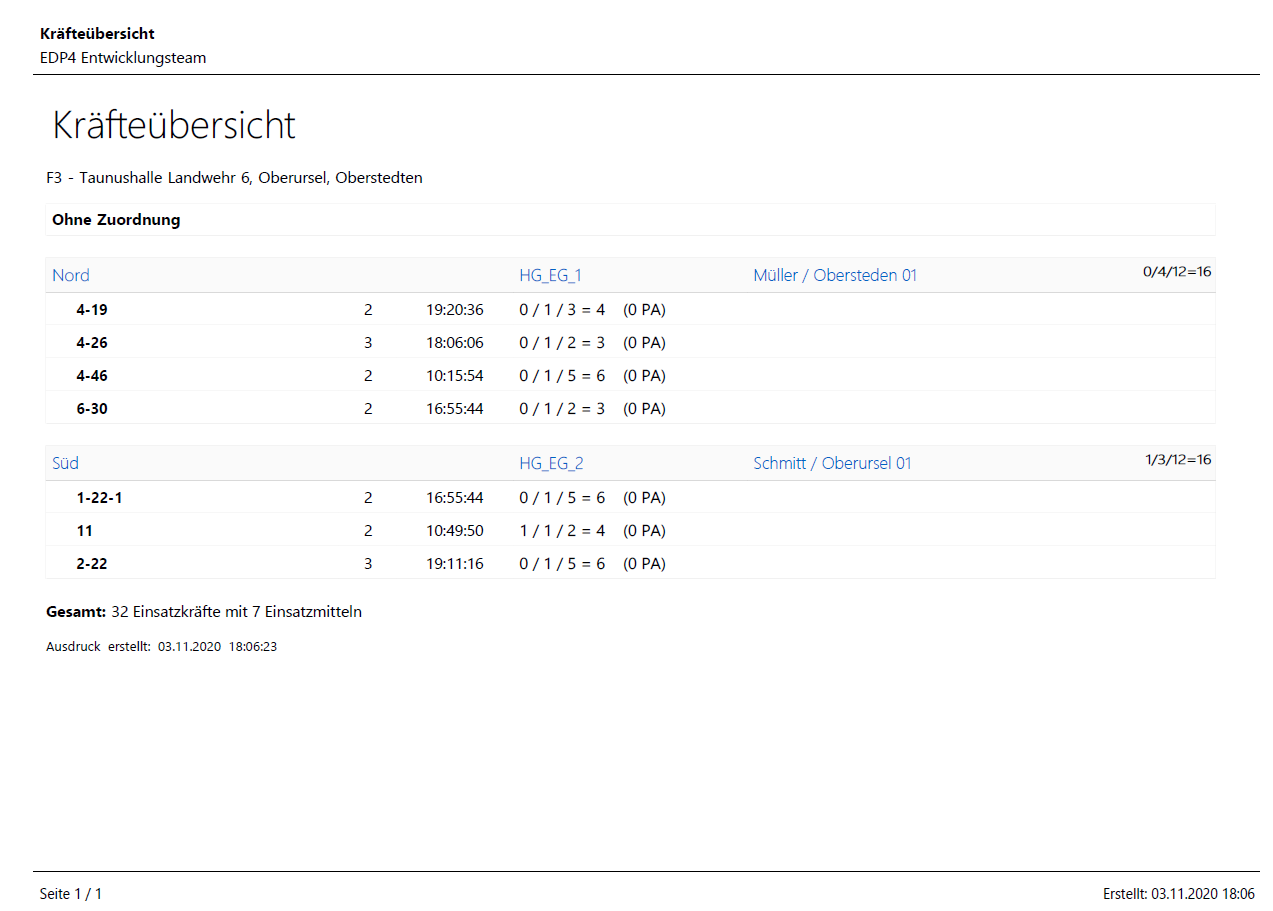Click the Nord section link
Image resolution: width=1273 pixels, height=911 pixels.
(71, 275)
